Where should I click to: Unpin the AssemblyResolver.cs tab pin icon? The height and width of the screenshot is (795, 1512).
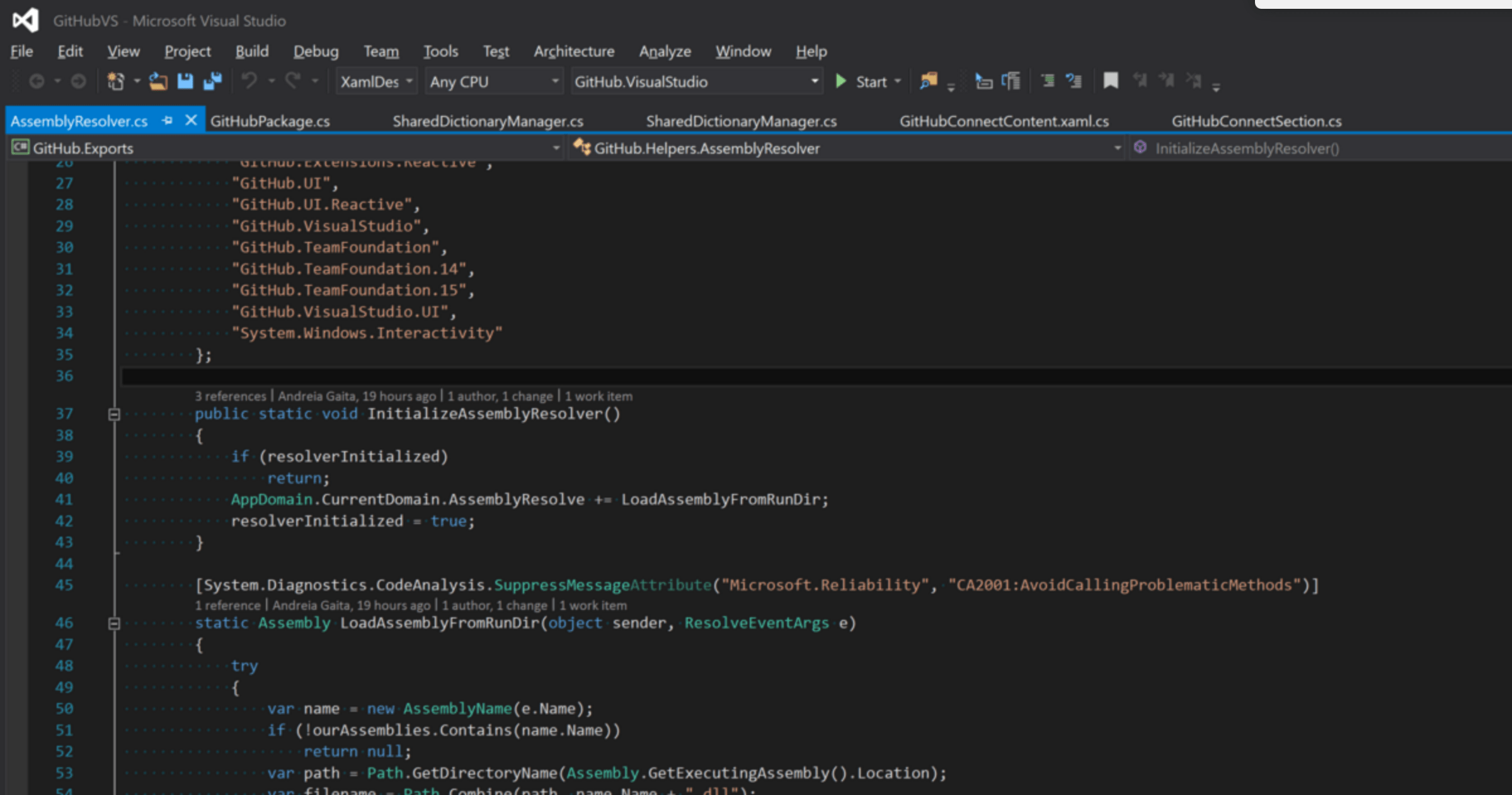point(167,120)
